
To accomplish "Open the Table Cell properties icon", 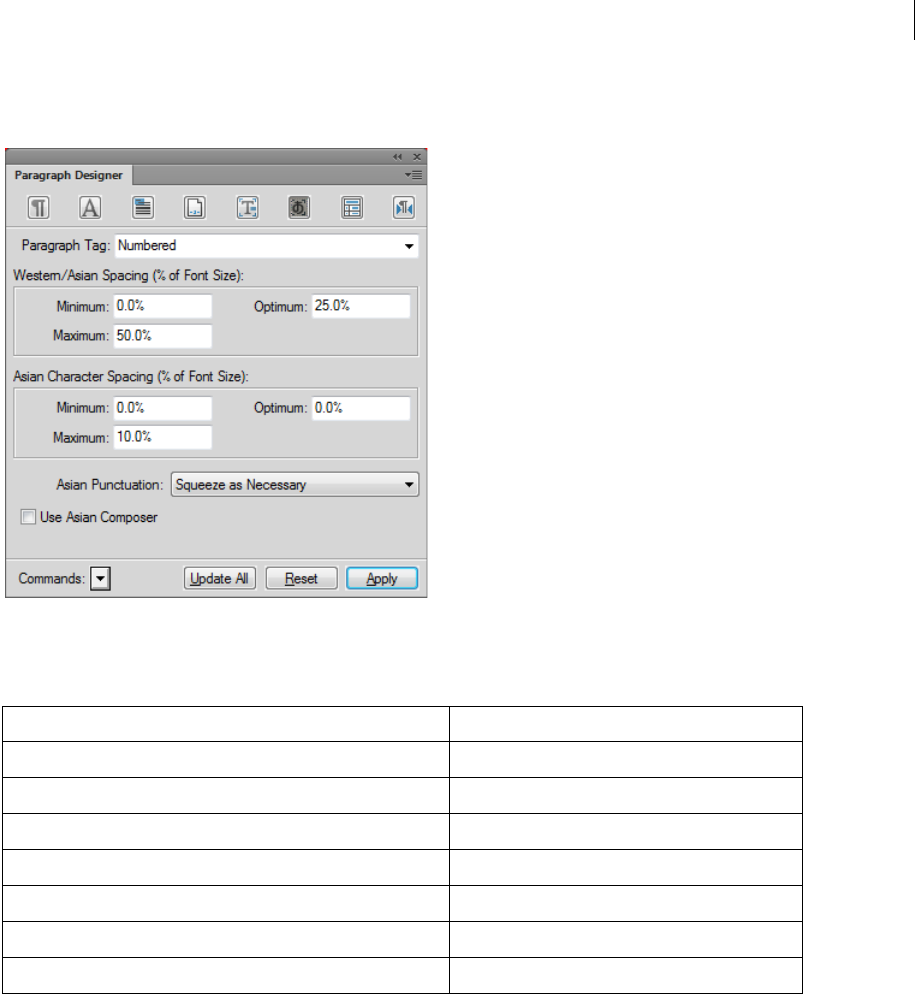I will point(352,207).
